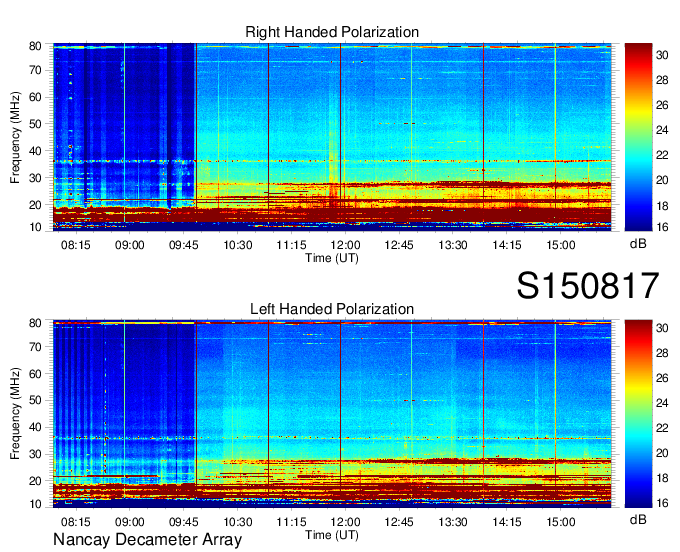Click the 16 dB value on upper color bar
The width and height of the screenshot is (680, 552).
click(x=662, y=226)
